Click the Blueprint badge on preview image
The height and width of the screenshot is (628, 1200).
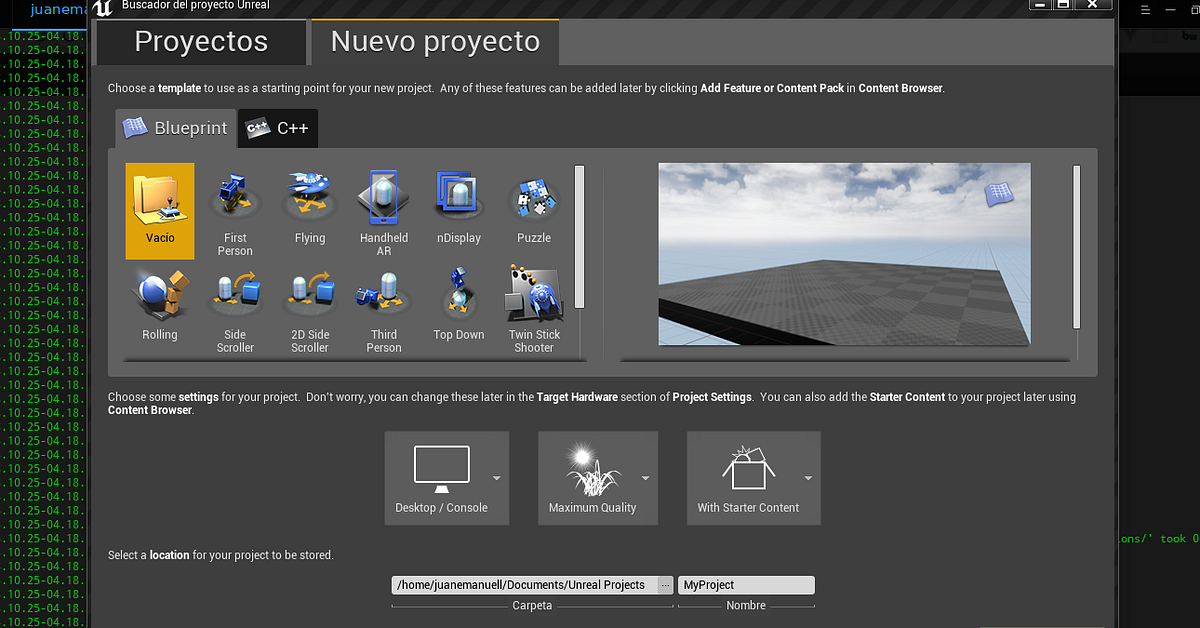[x=999, y=194]
